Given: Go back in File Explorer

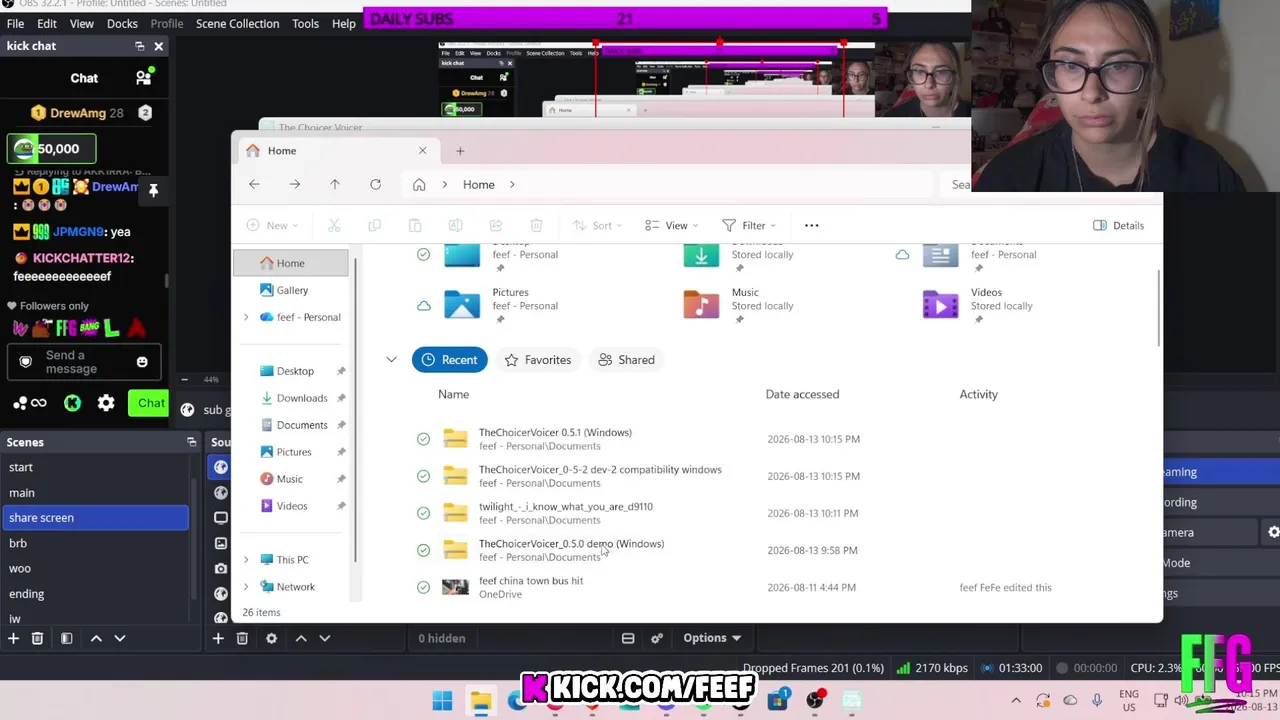Looking at the screenshot, I should tap(254, 184).
